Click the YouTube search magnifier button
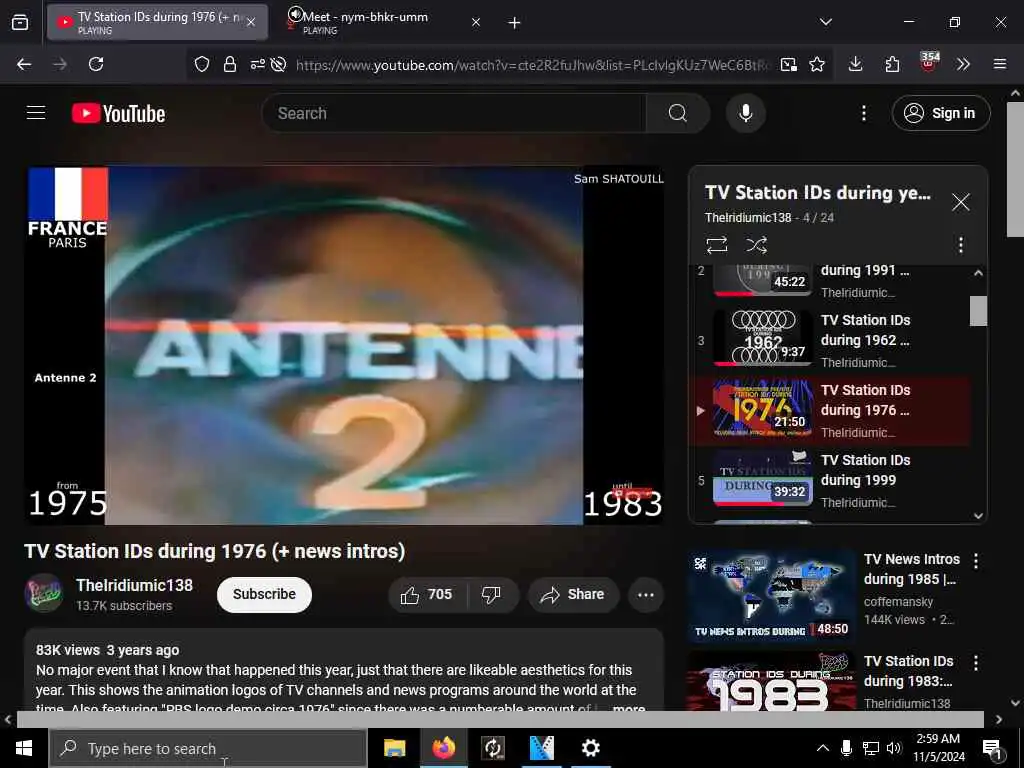Viewport: 1024px width, 768px height. click(677, 113)
